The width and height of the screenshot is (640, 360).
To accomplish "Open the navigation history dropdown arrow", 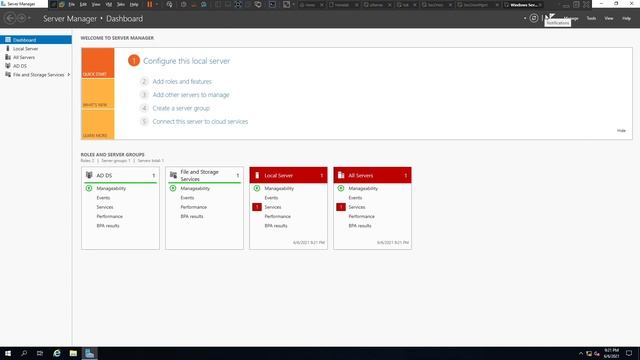I will (x=29, y=18).
